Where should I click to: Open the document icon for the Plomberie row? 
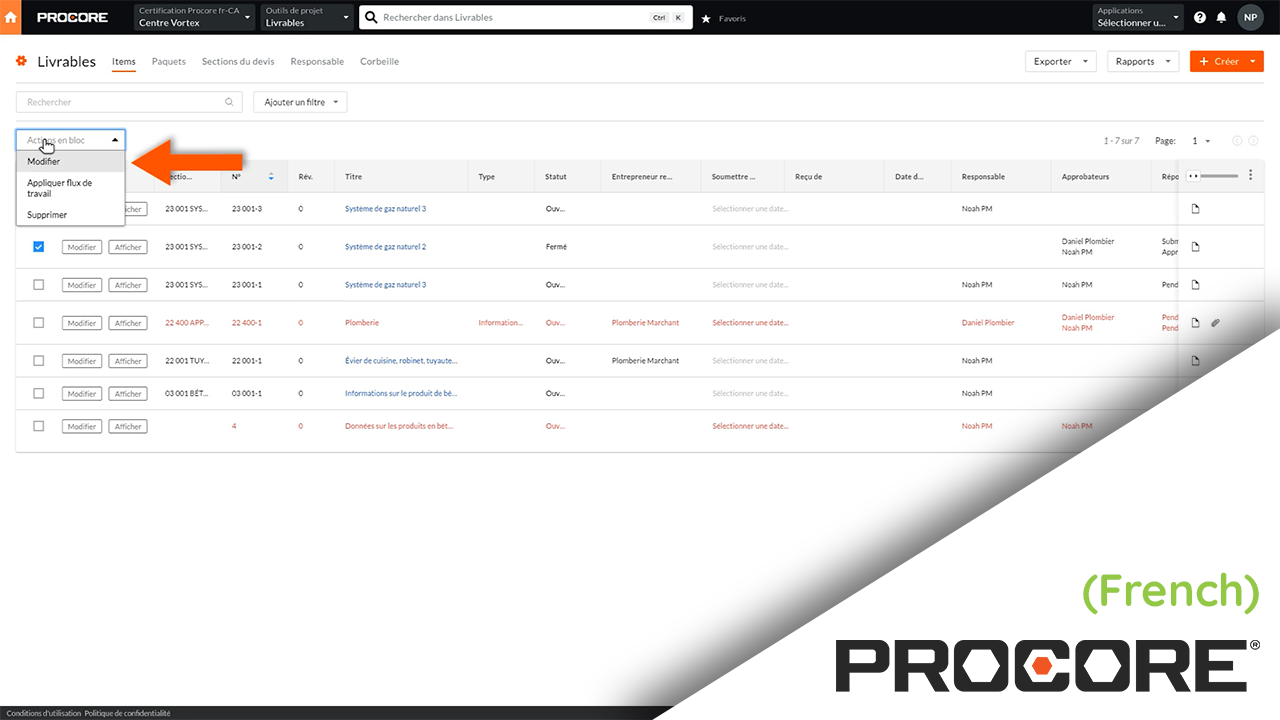pyautogui.click(x=1195, y=323)
